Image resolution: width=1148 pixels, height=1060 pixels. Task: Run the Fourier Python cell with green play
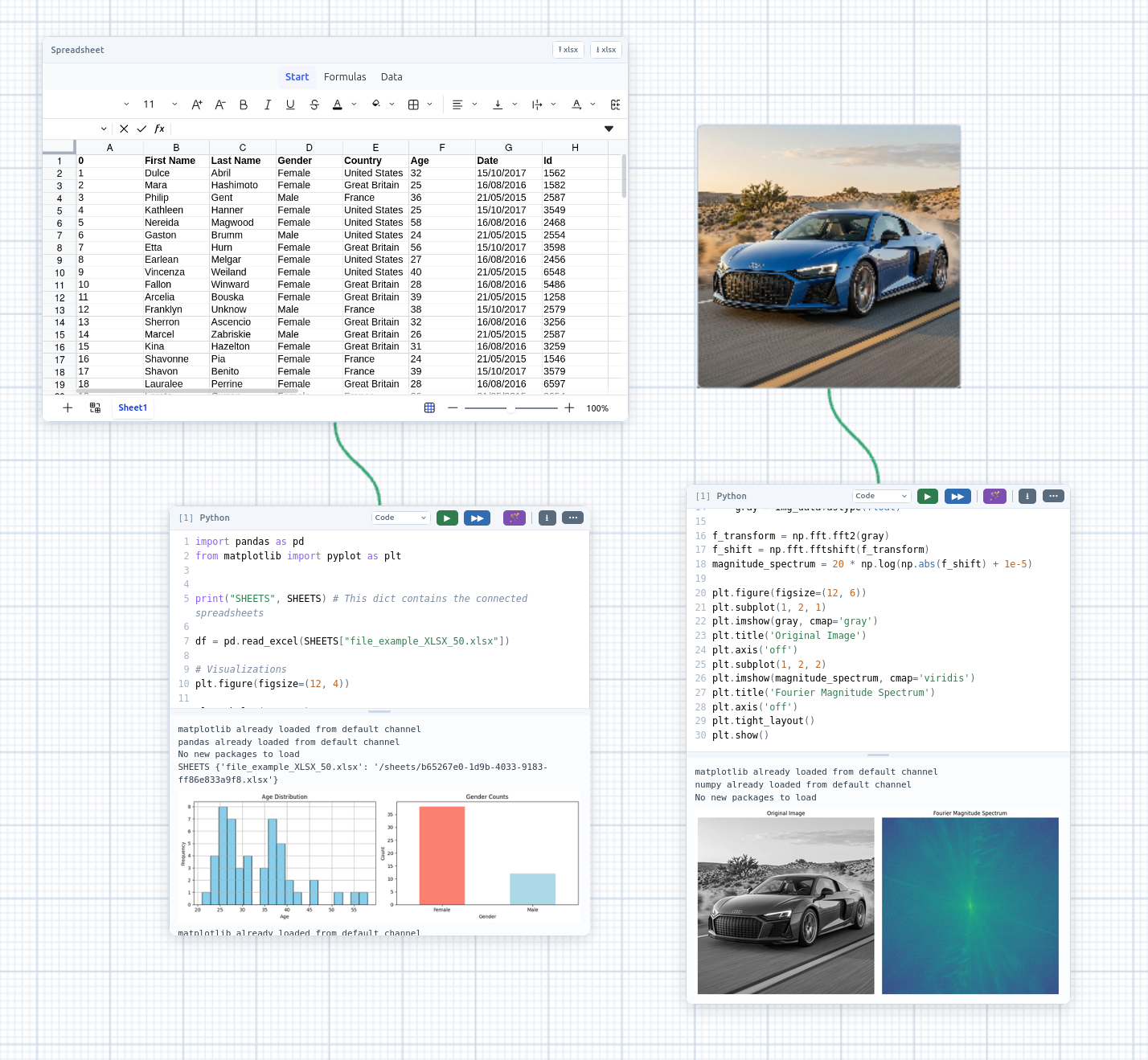click(928, 497)
